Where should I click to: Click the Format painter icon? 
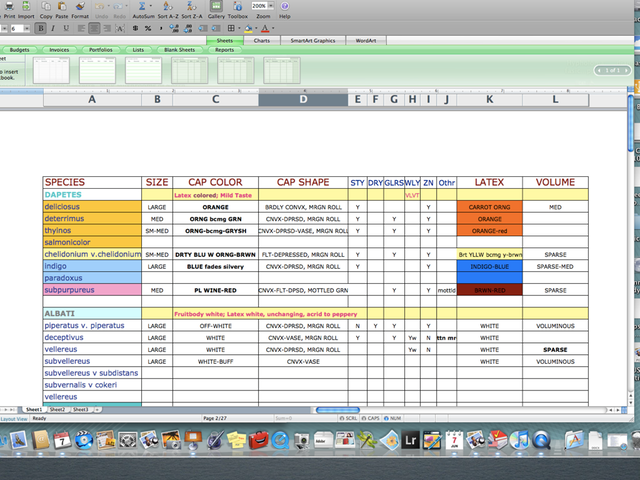[80, 10]
